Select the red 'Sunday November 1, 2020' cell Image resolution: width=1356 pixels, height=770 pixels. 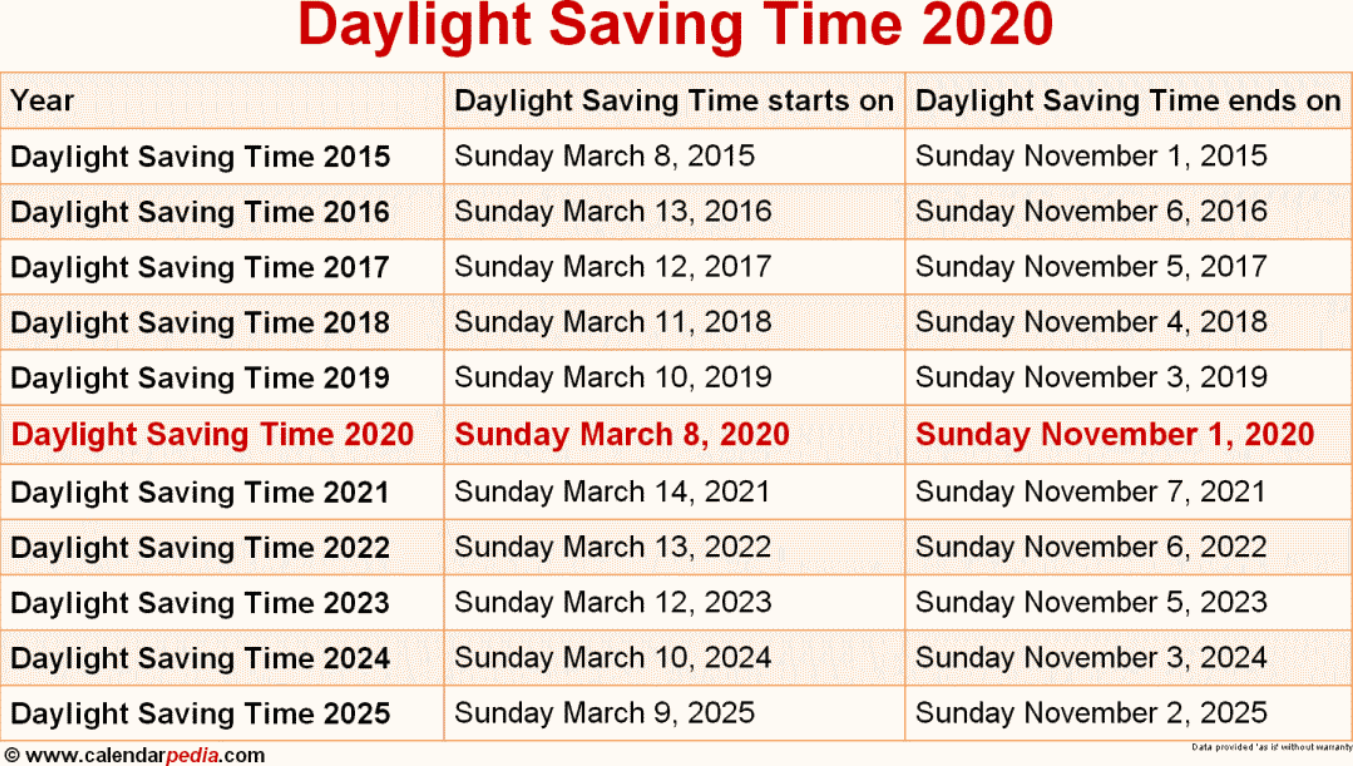1115,434
